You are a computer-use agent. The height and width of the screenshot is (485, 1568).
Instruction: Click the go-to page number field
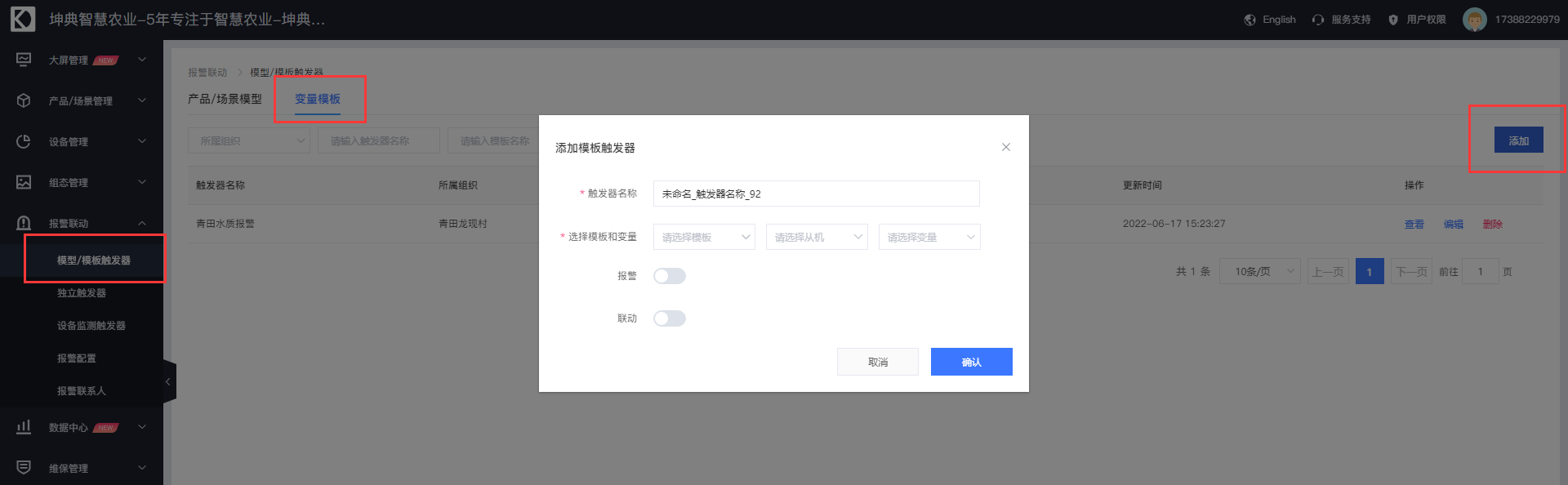point(1480,271)
